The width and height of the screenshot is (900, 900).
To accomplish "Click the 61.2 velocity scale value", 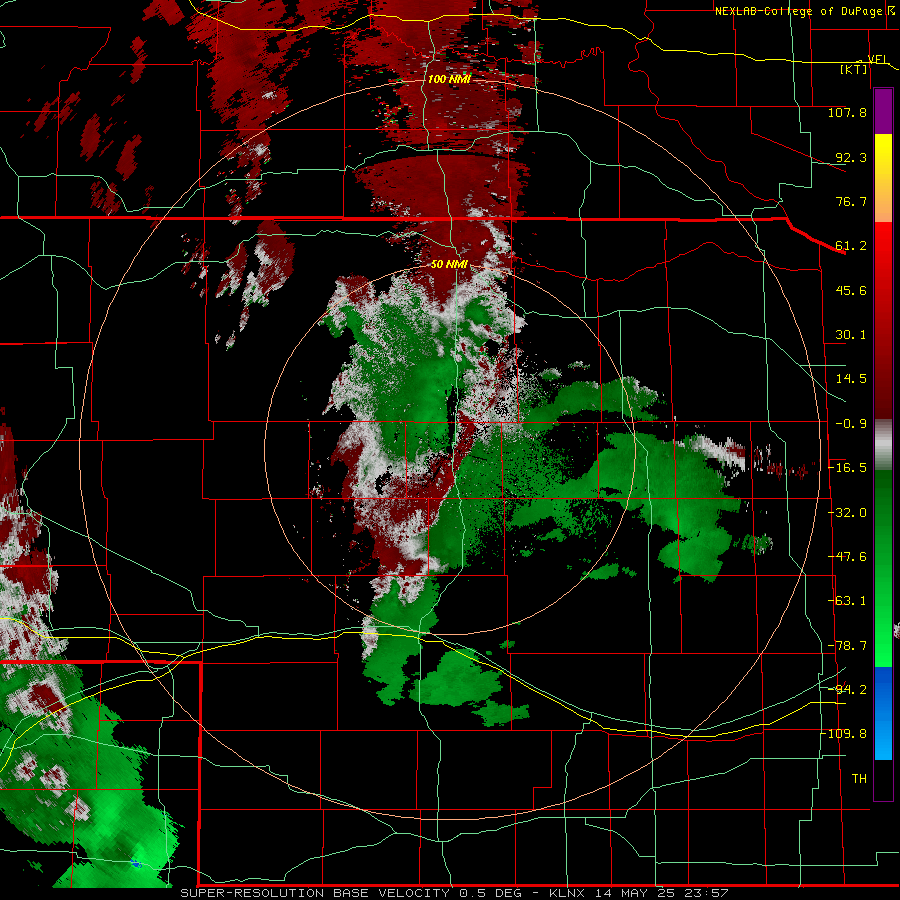I will (851, 246).
